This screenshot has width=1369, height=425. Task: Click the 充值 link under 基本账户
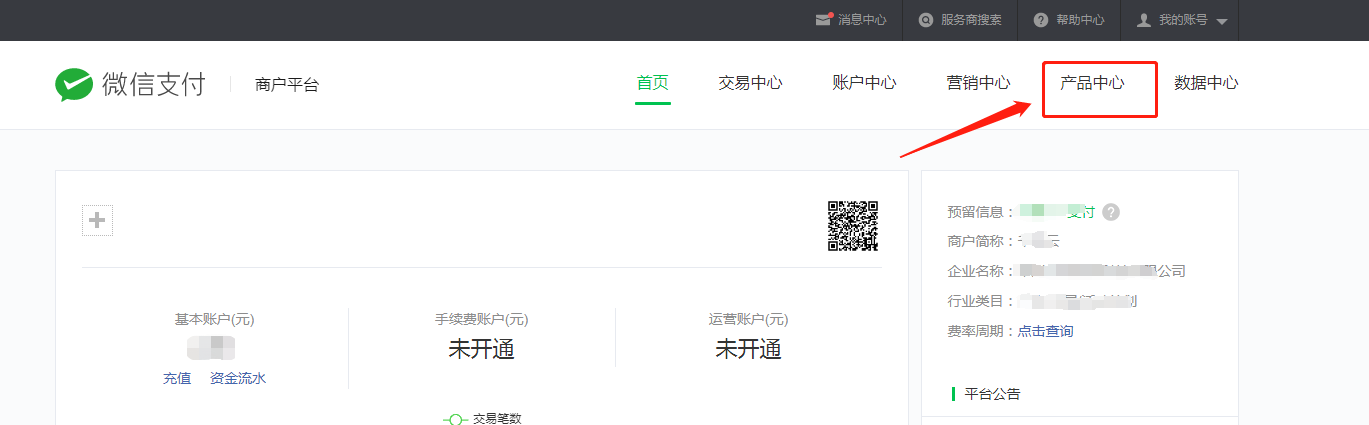[x=177, y=378]
